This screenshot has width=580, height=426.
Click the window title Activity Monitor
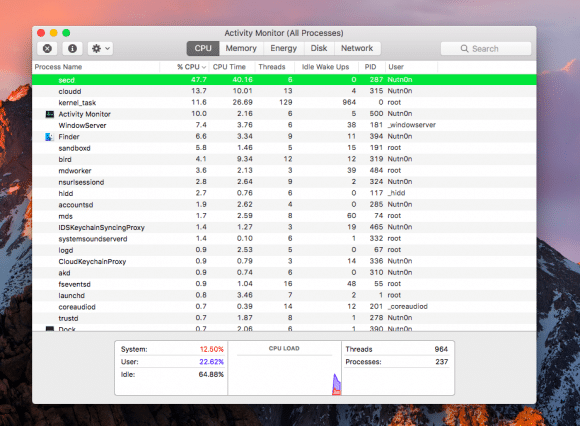click(x=284, y=33)
